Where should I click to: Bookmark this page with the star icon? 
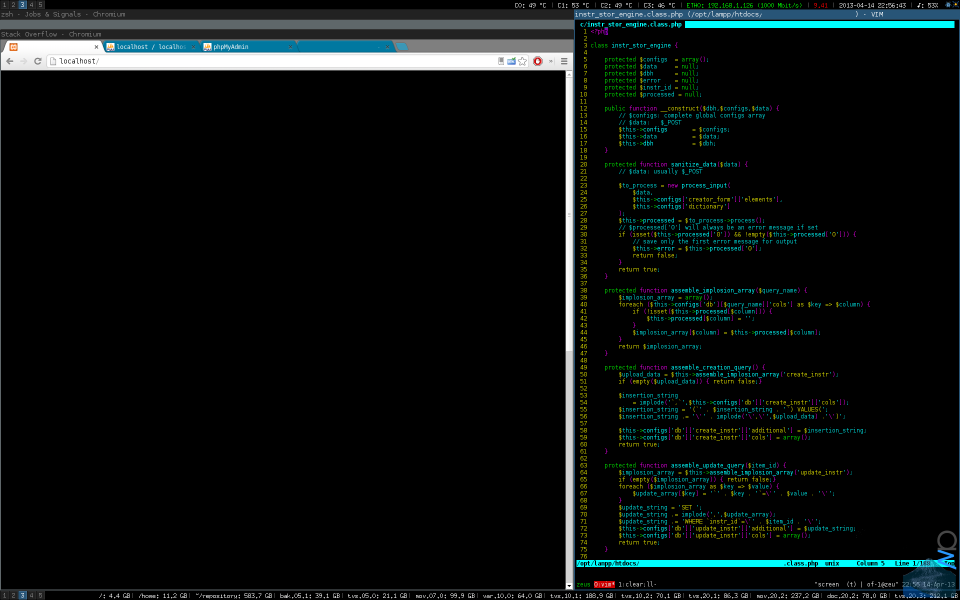tap(522, 61)
